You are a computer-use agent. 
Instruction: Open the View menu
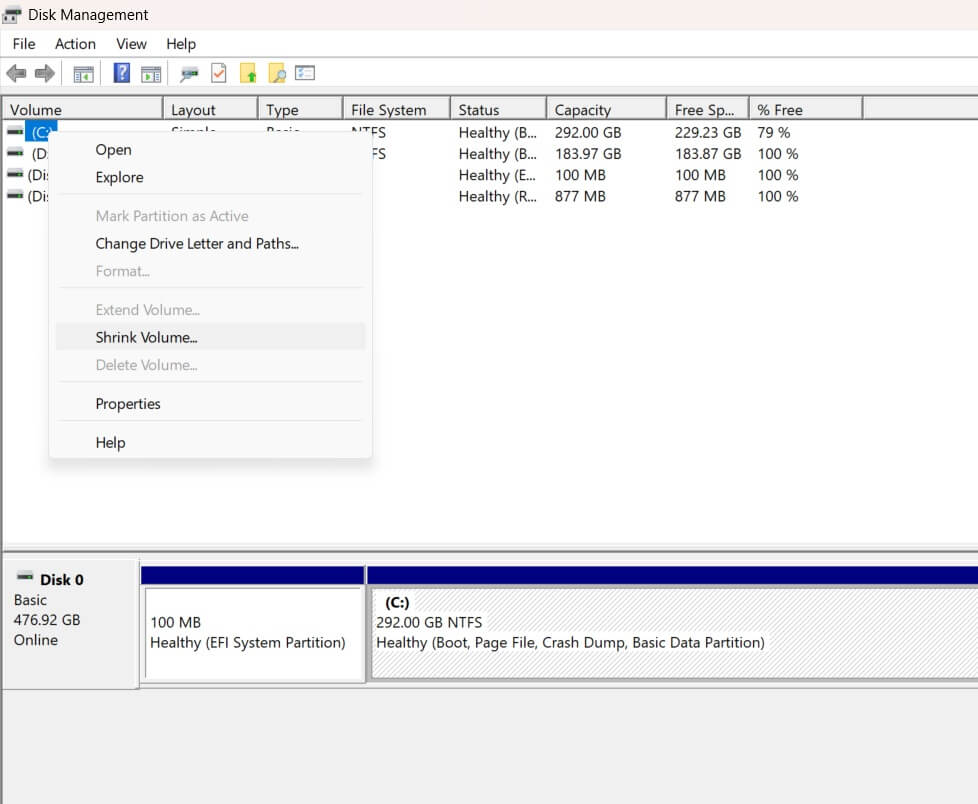click(131, 44)
